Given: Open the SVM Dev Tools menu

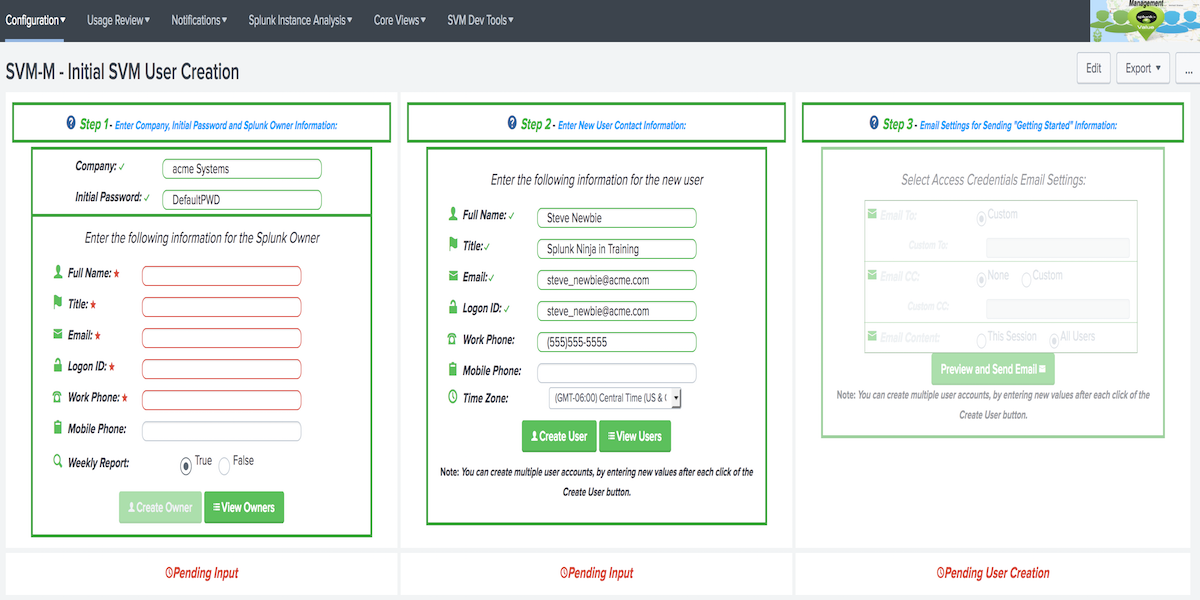Looking at the screenshot, I should [x=480, y=20].
